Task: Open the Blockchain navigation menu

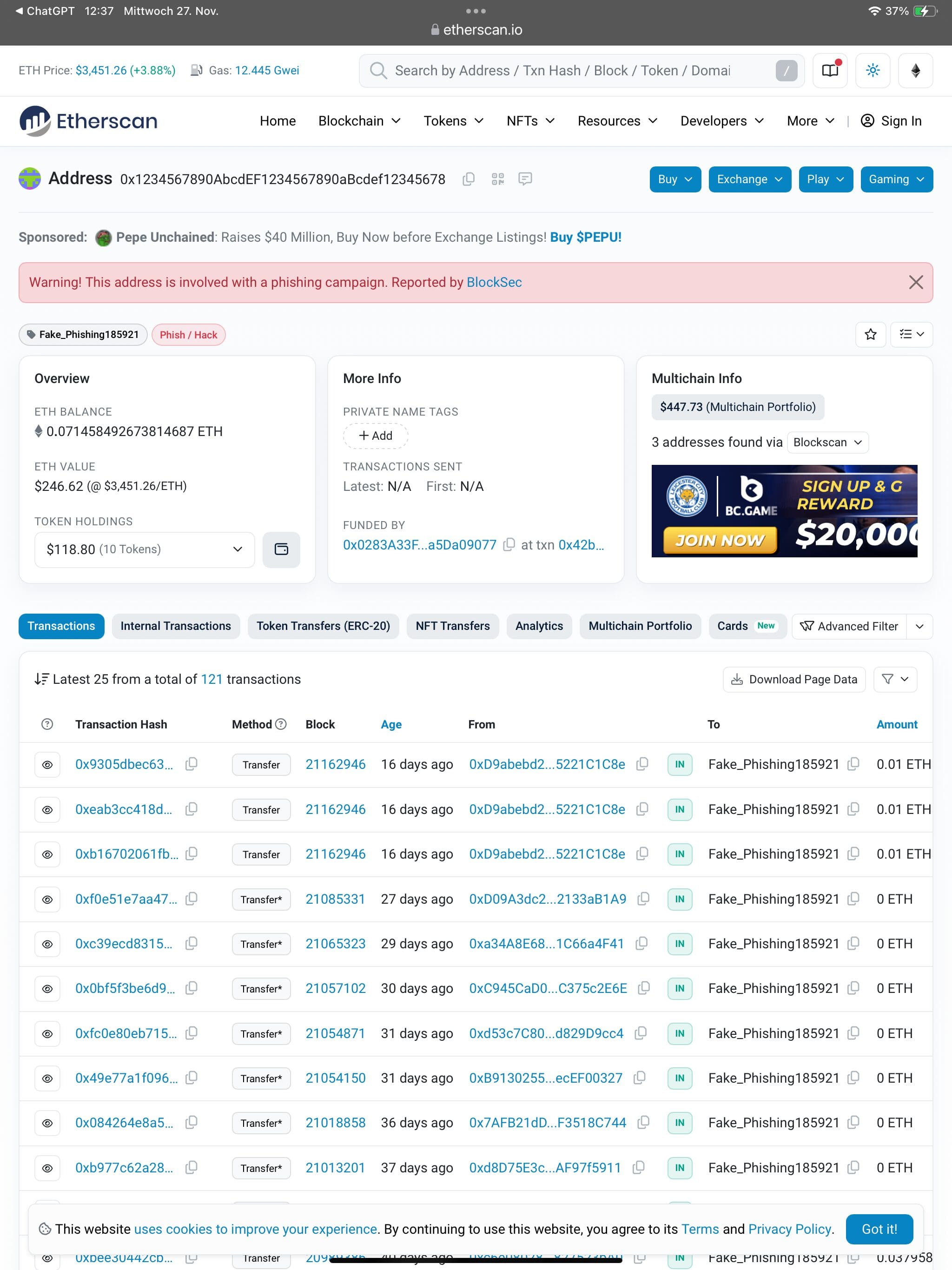Action: pos(359,121)
